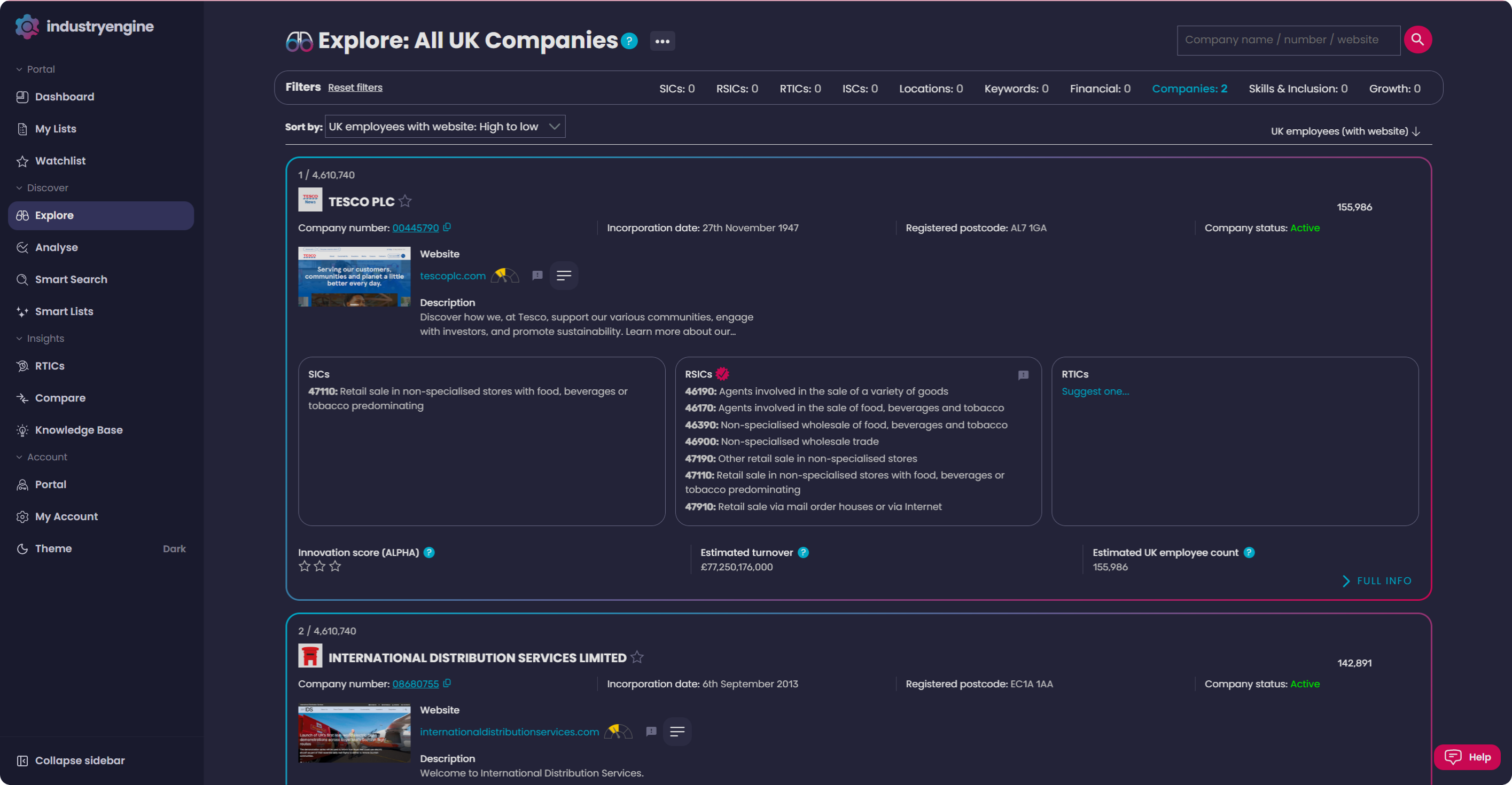Open RTICs under Insights
This screenshot has height=785, width=1512.
pos(101,365)
